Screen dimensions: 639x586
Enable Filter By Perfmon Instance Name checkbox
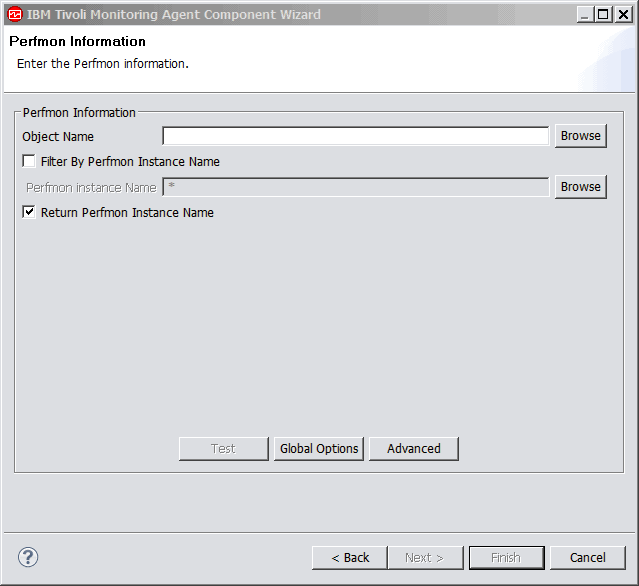click(x=29, y=161)
